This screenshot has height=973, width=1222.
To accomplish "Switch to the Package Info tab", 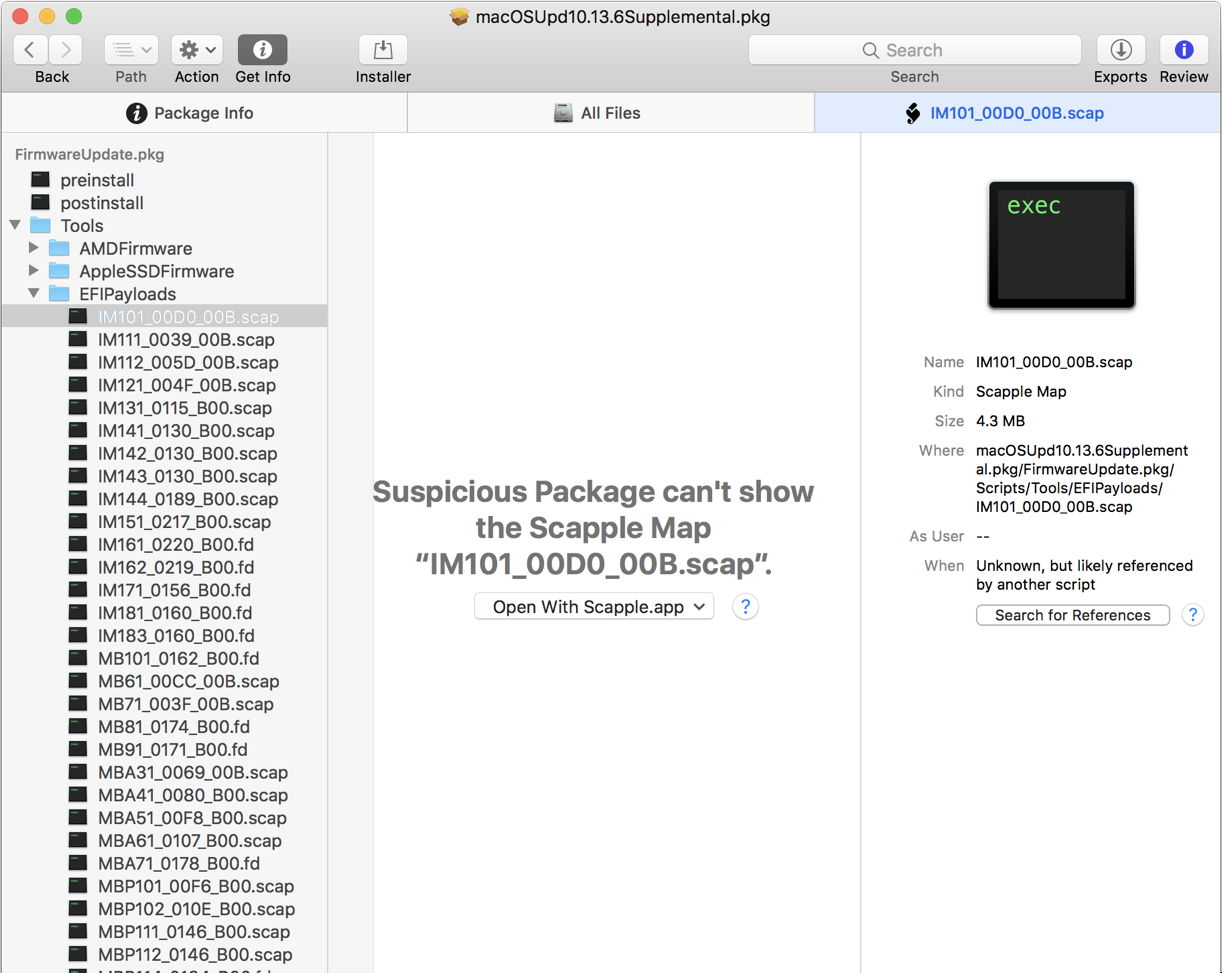I will (x=204, y=113).
